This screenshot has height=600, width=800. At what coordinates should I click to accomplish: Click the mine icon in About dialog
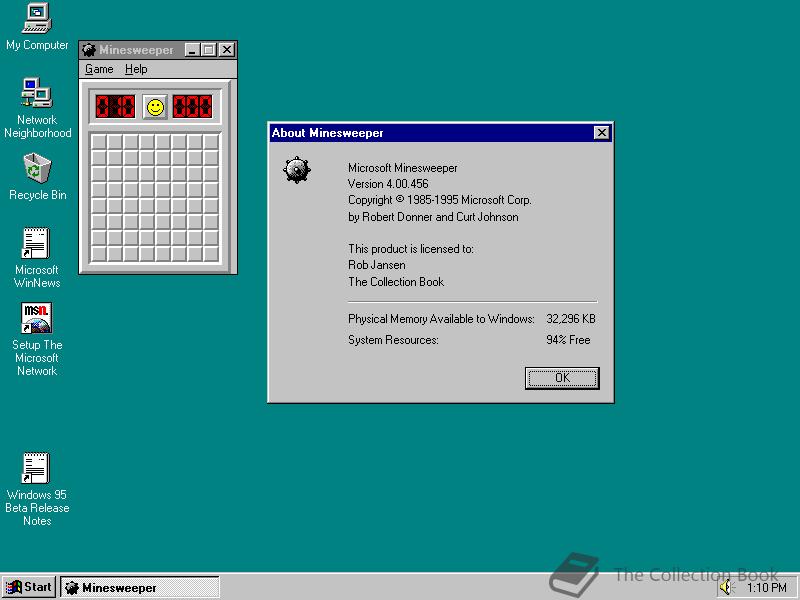(297, 170)
